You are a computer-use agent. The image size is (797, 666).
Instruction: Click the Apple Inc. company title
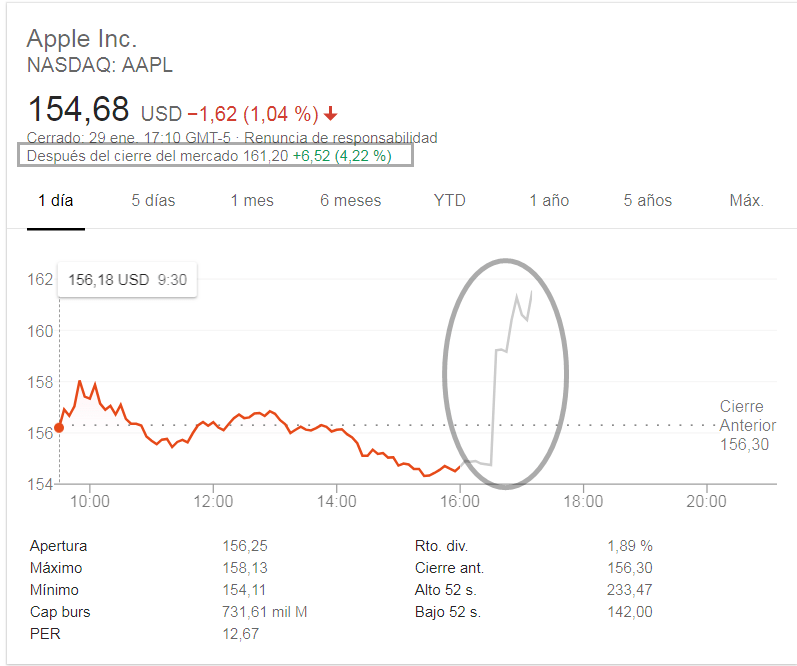(x=81, y=39)
